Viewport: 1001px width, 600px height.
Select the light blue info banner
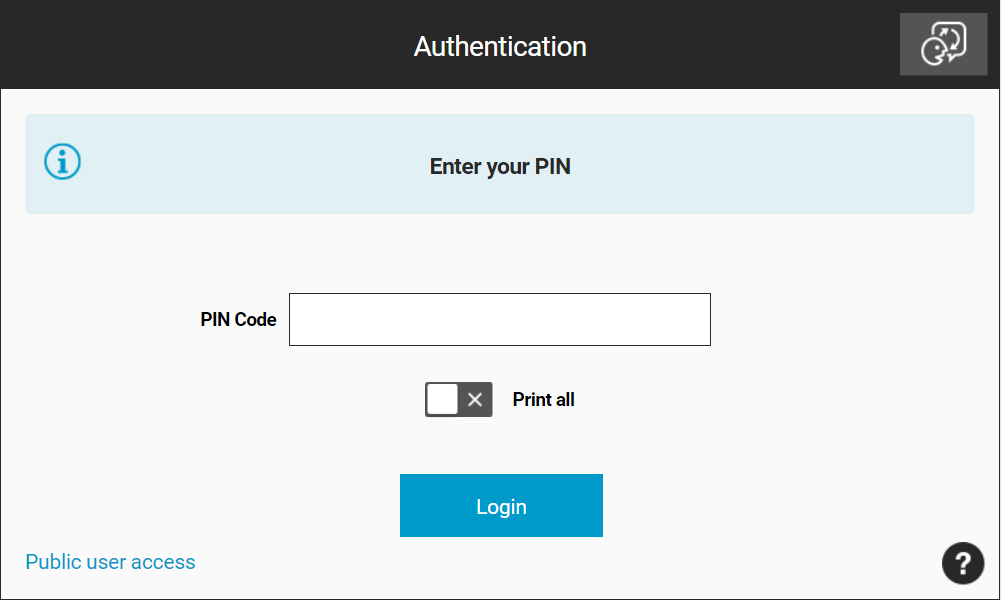coord(500,164)
